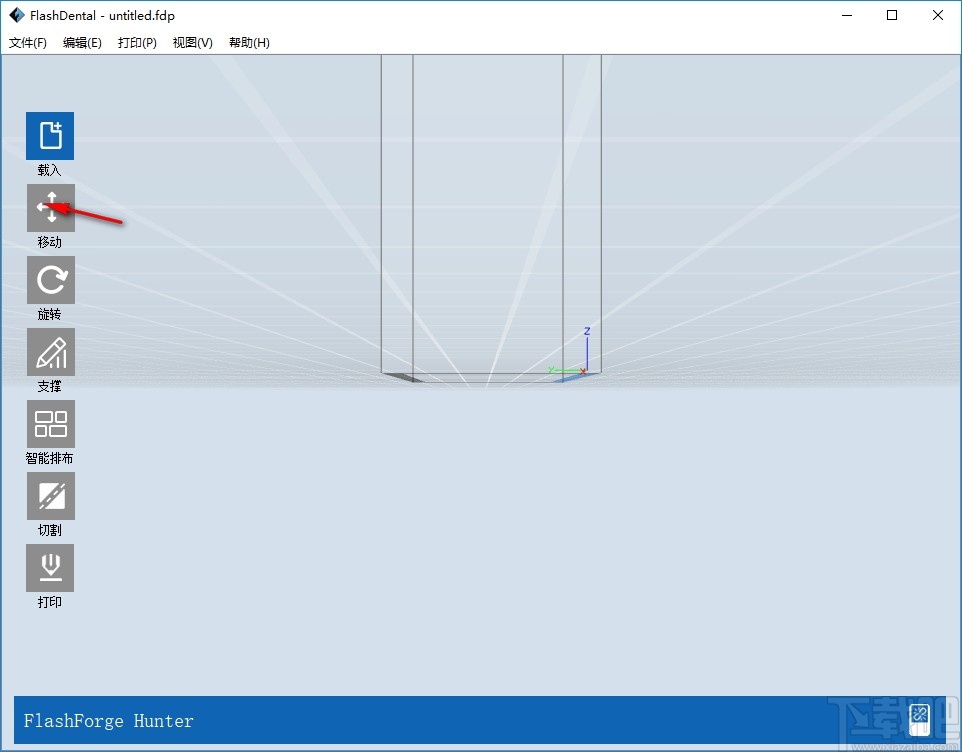The image size is (962, 752).
Task: Click the FlashForge Hunter label
Action: coord(107,721)
